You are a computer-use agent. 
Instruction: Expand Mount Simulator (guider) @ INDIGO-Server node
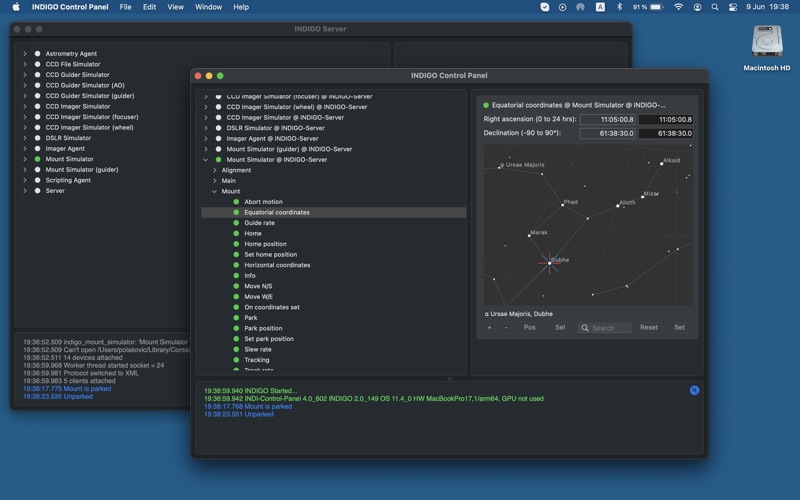pos(206,149)
